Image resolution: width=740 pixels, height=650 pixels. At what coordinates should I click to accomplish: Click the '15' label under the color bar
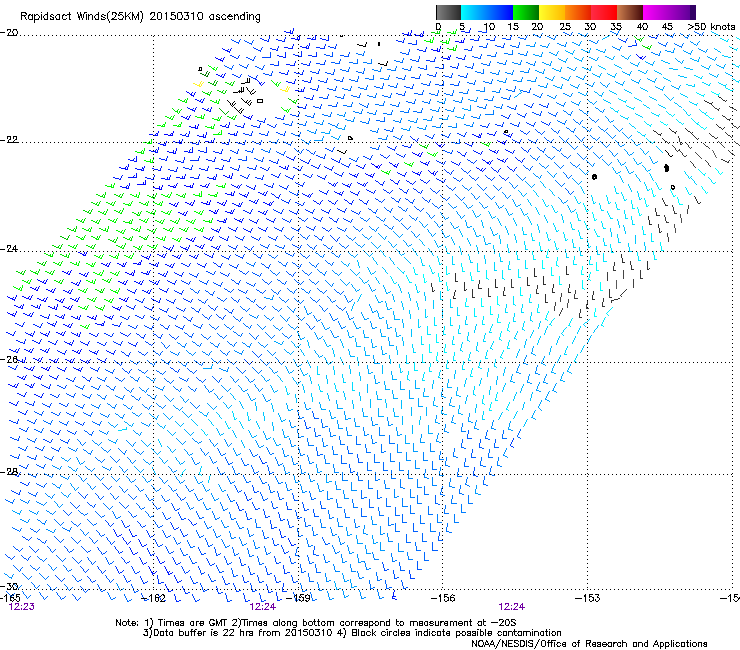click(x=513, y=27)
